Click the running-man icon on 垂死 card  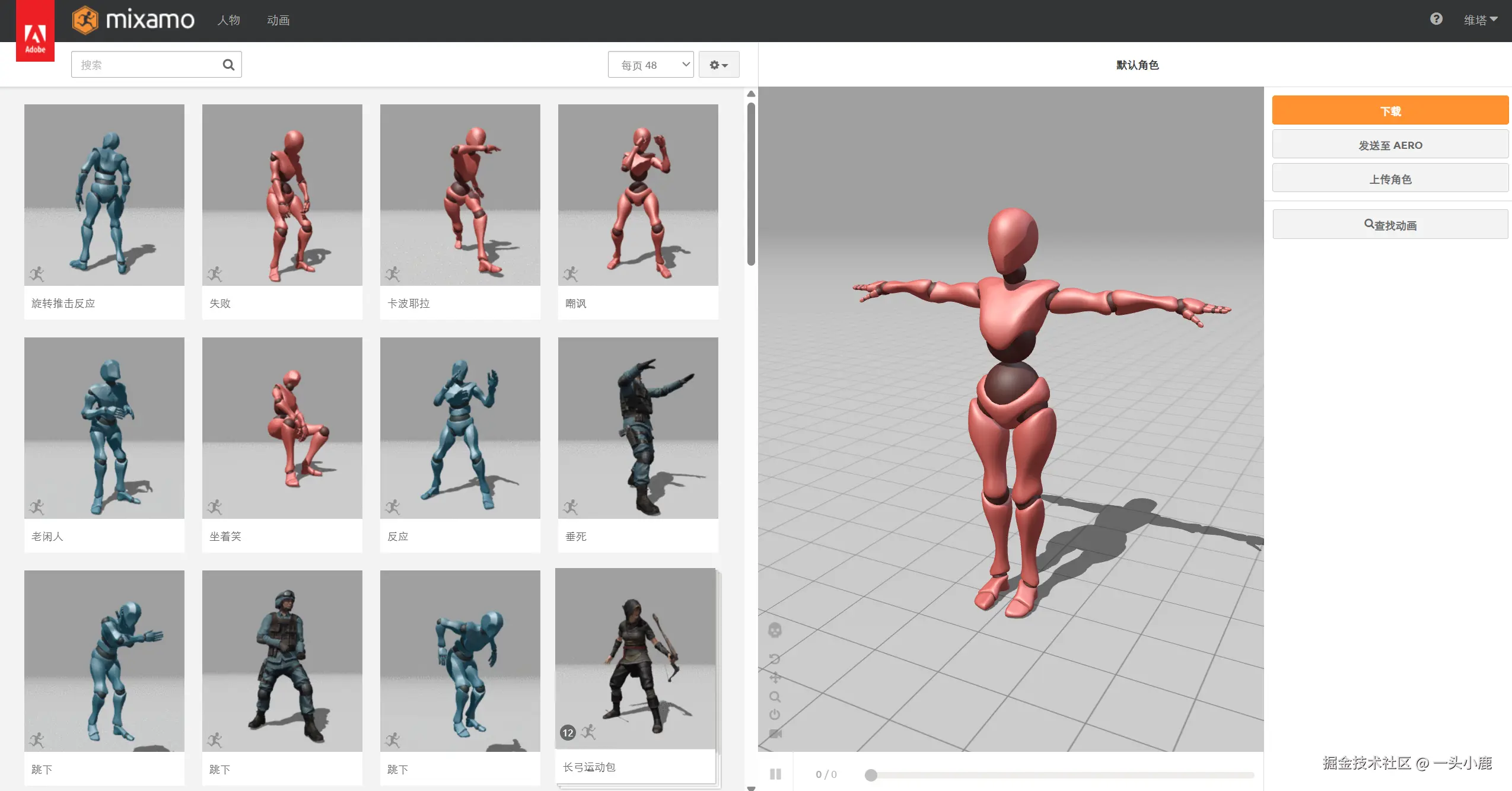[x=571, y=506]
